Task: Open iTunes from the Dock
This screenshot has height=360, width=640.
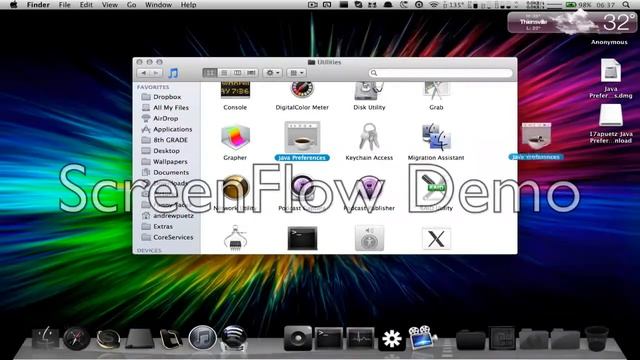Action: tap(202, 338)
